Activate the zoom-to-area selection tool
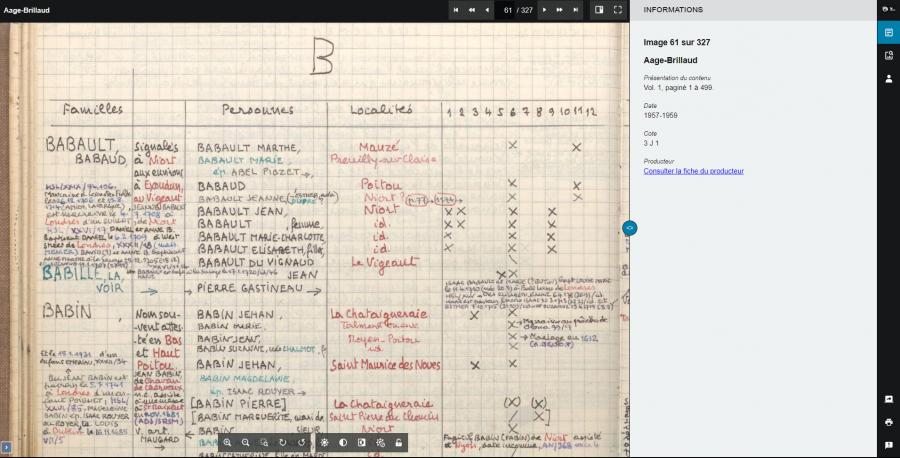The height and width of the screenshot is (458, 900). pyautogui.click(x=264, y=443)
